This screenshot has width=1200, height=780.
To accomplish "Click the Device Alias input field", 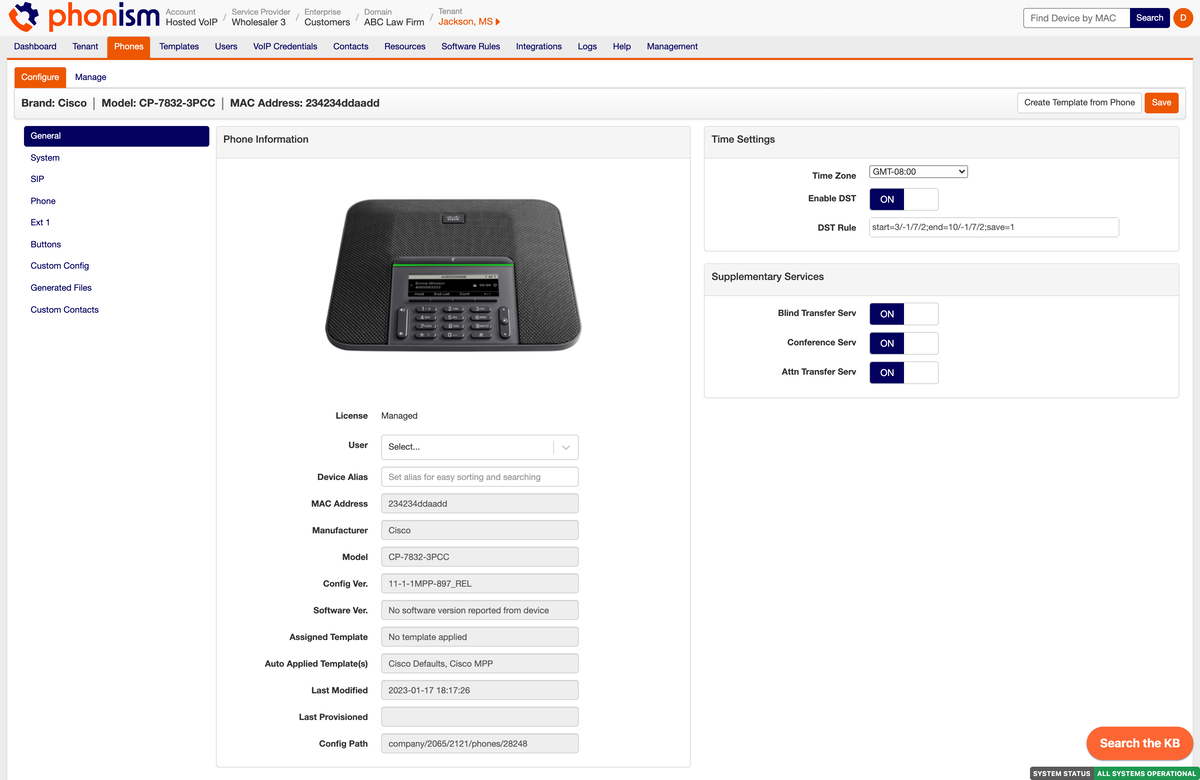I will 480,477.
